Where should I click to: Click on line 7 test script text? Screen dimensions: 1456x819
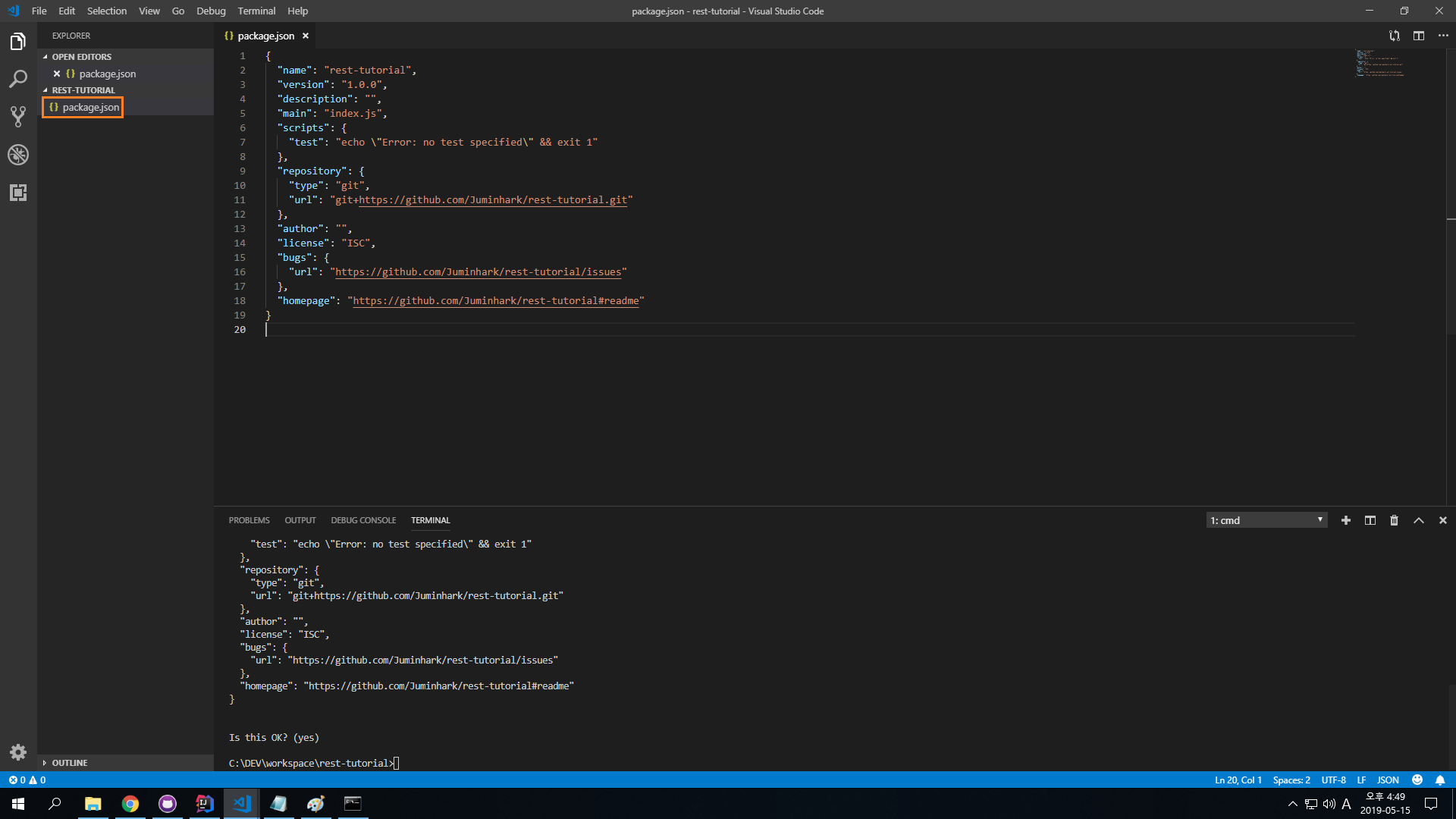pyautogui.click(x=443, y=142)
